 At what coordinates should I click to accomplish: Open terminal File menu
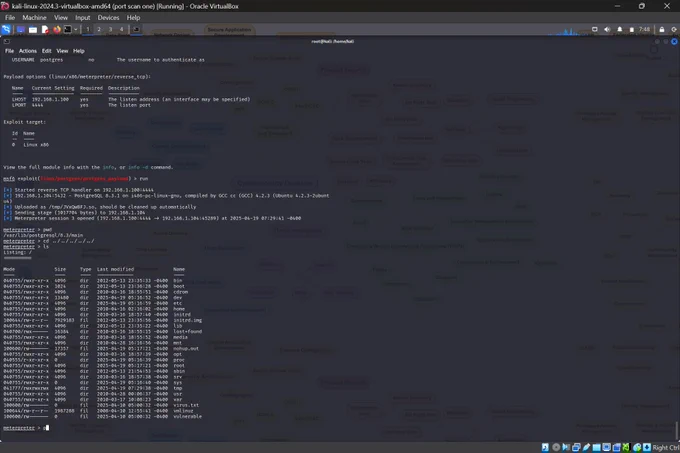click(x=9, y=51)
